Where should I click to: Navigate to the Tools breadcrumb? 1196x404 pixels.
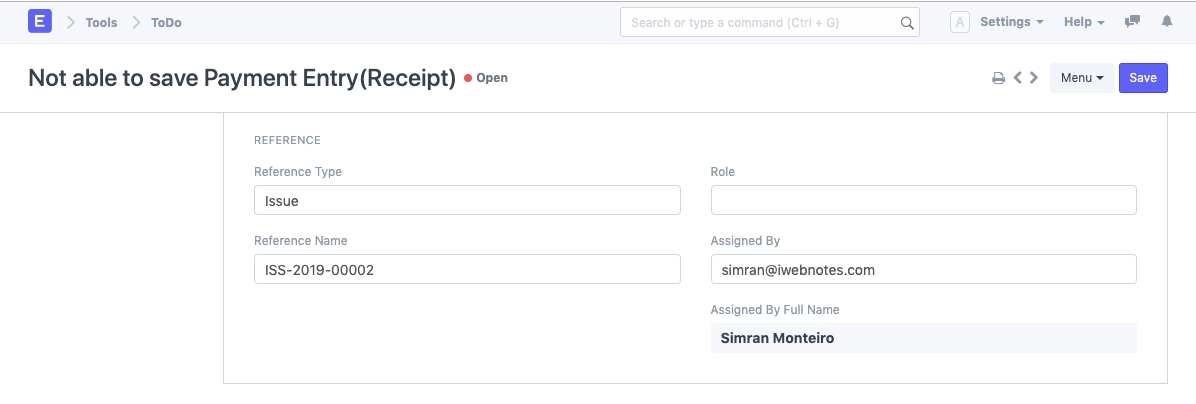tap(101, 22)
